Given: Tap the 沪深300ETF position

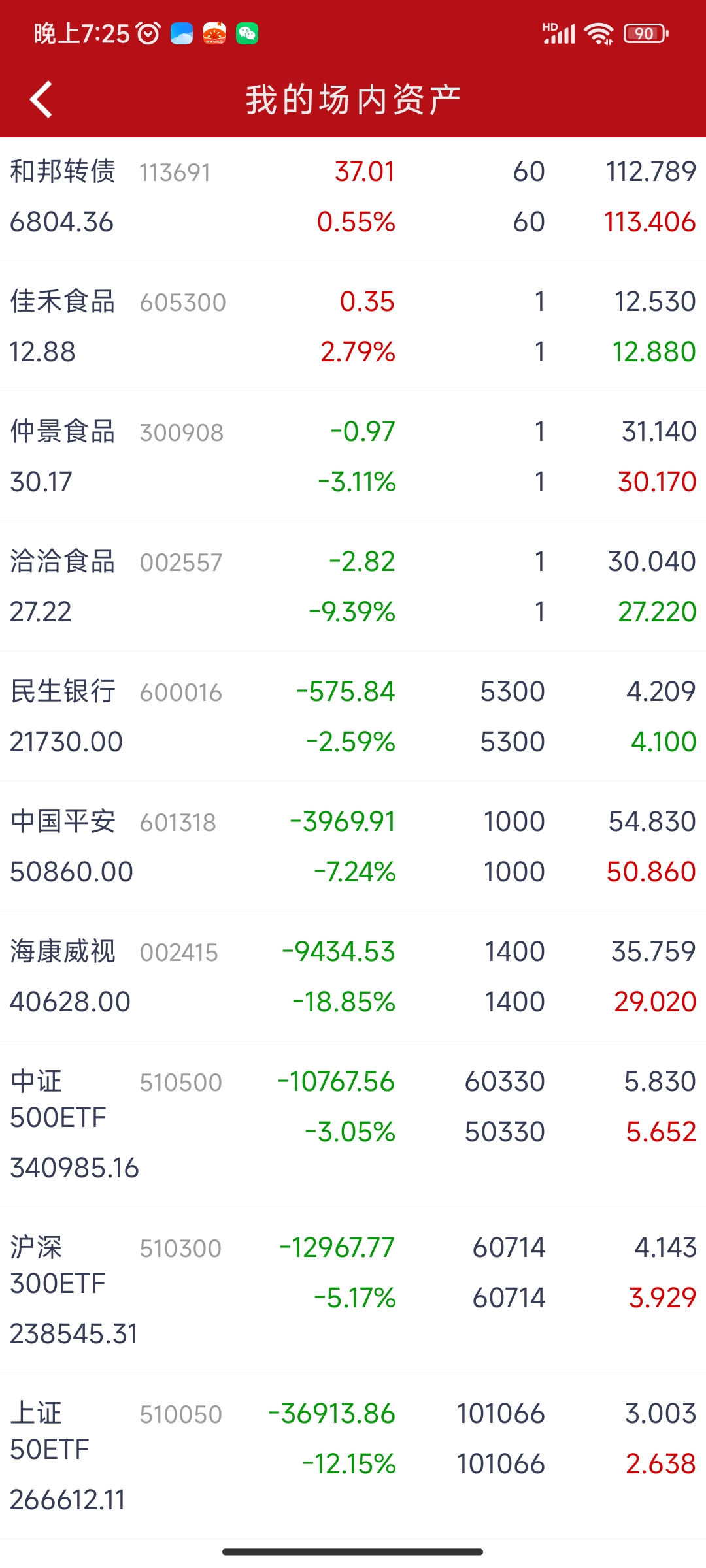Looking at the screenshot, I should point(353,1290).
